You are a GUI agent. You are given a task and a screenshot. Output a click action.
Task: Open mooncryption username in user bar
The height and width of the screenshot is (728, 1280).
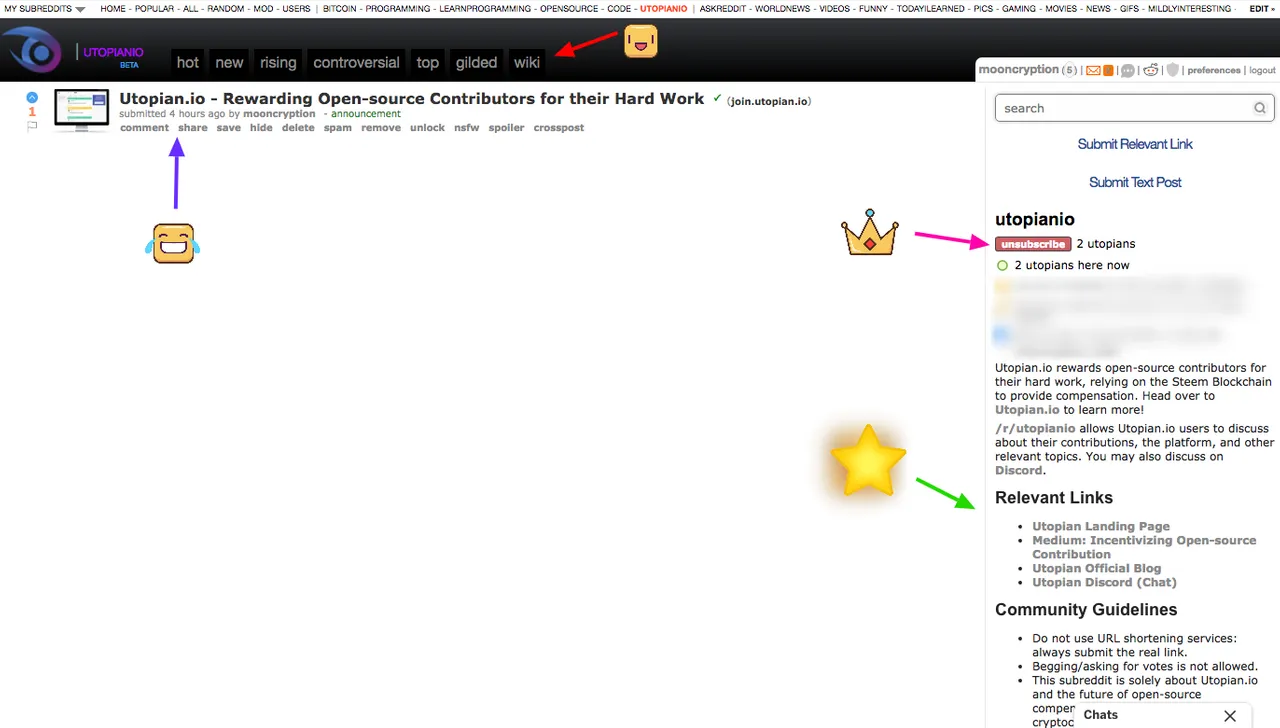(1018, 70)
